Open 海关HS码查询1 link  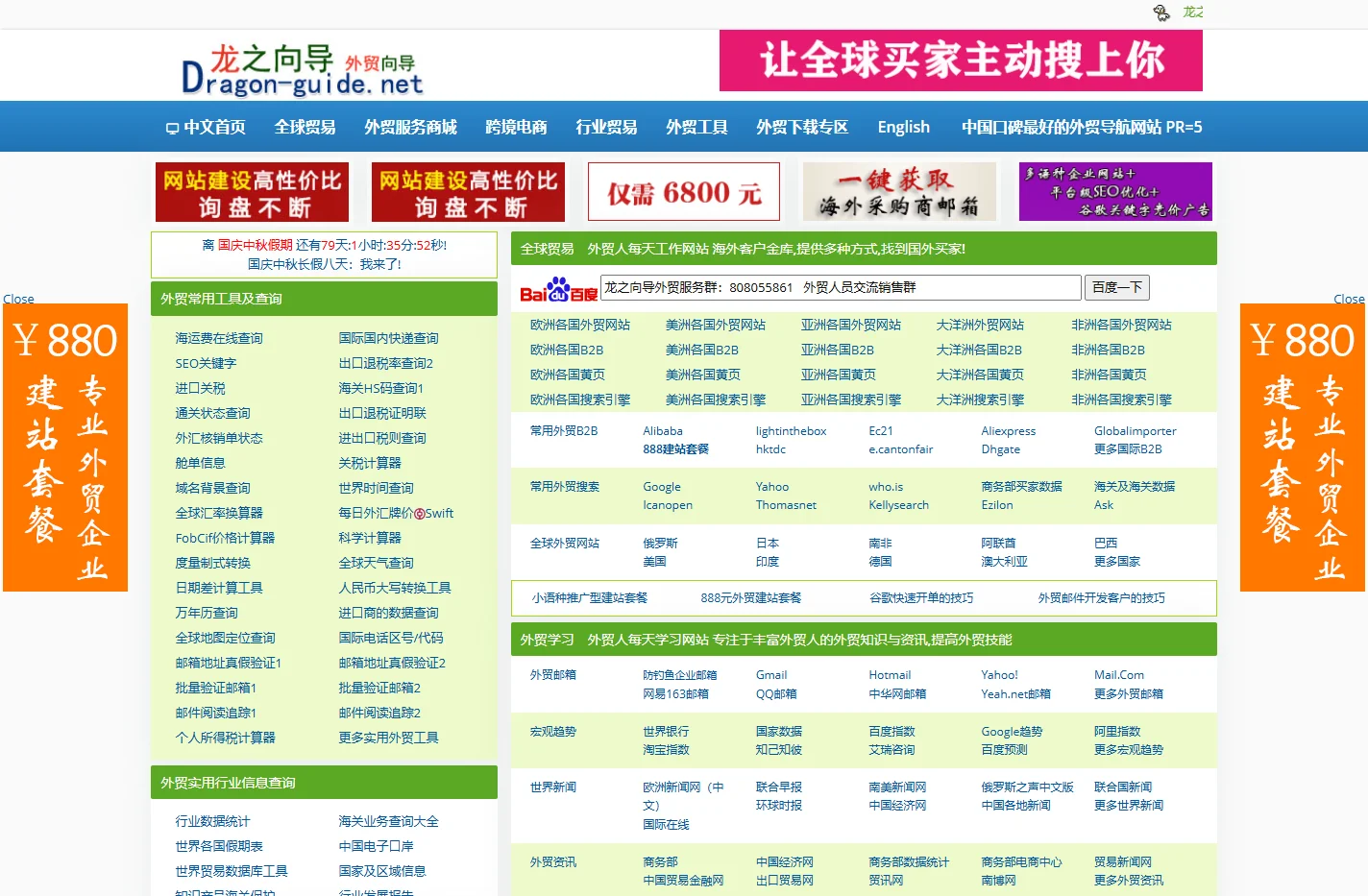coord(380,388)
